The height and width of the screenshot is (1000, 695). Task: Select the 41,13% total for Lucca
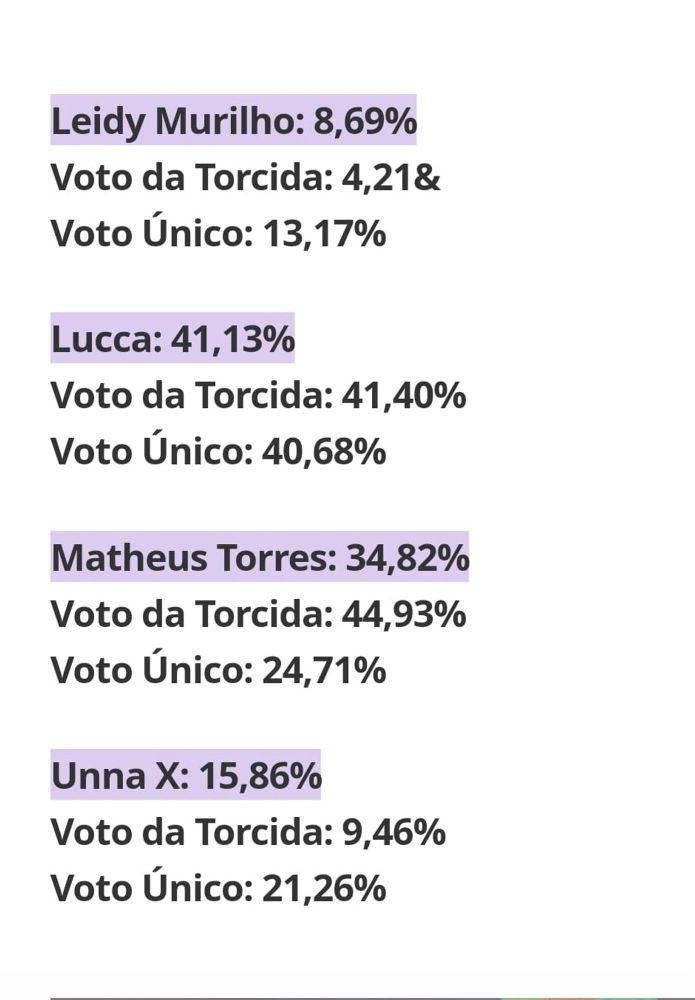click(x=232, y=340)
